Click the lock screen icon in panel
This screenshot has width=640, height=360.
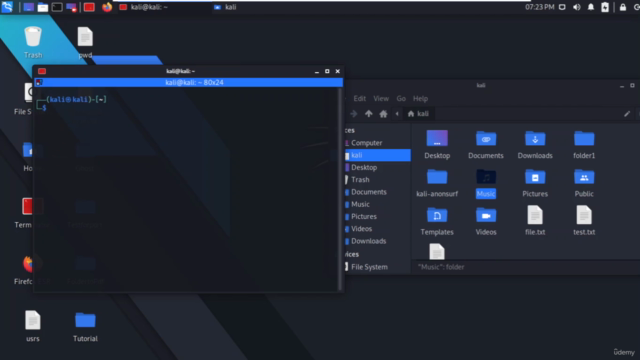click(623, 7)
